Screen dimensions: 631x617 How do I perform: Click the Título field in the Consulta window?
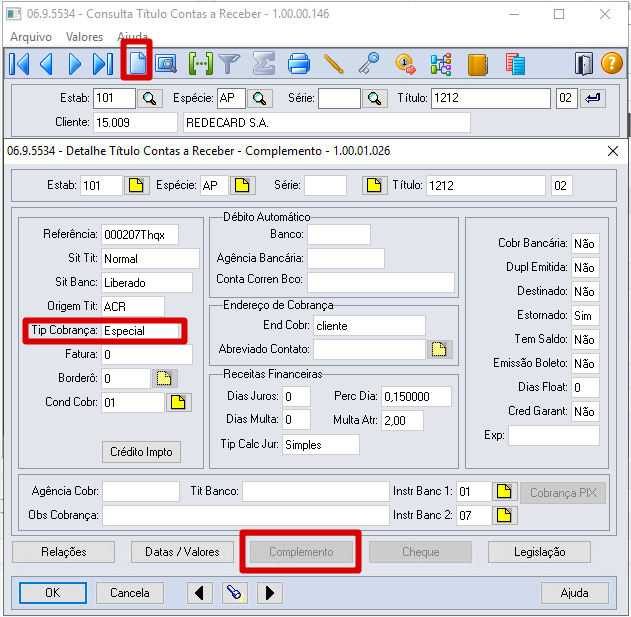tap(491, 98)
